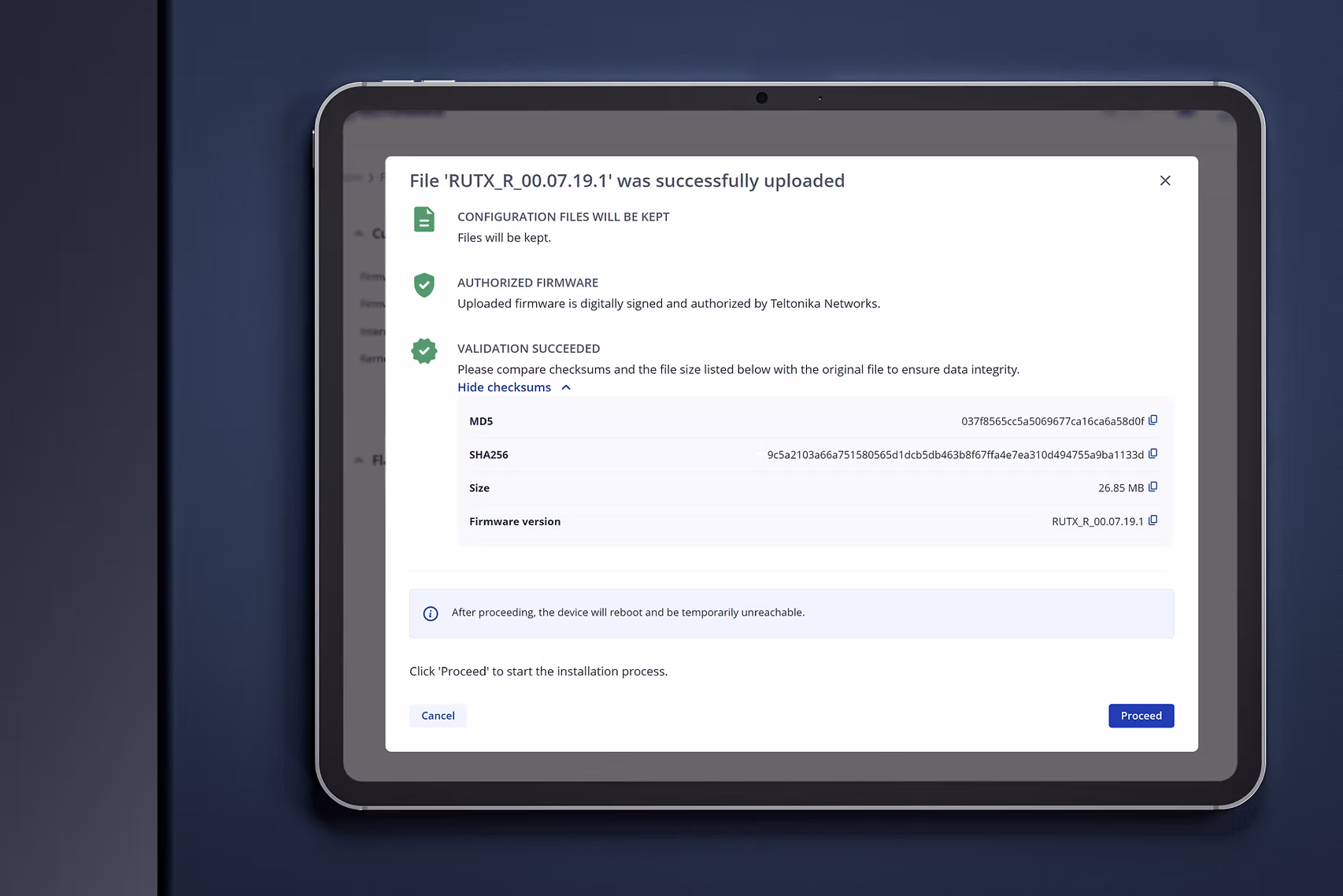Copy the firmware version RUTX_R_00.07.19.1
1343x896 pixels.
[1153, 520]
